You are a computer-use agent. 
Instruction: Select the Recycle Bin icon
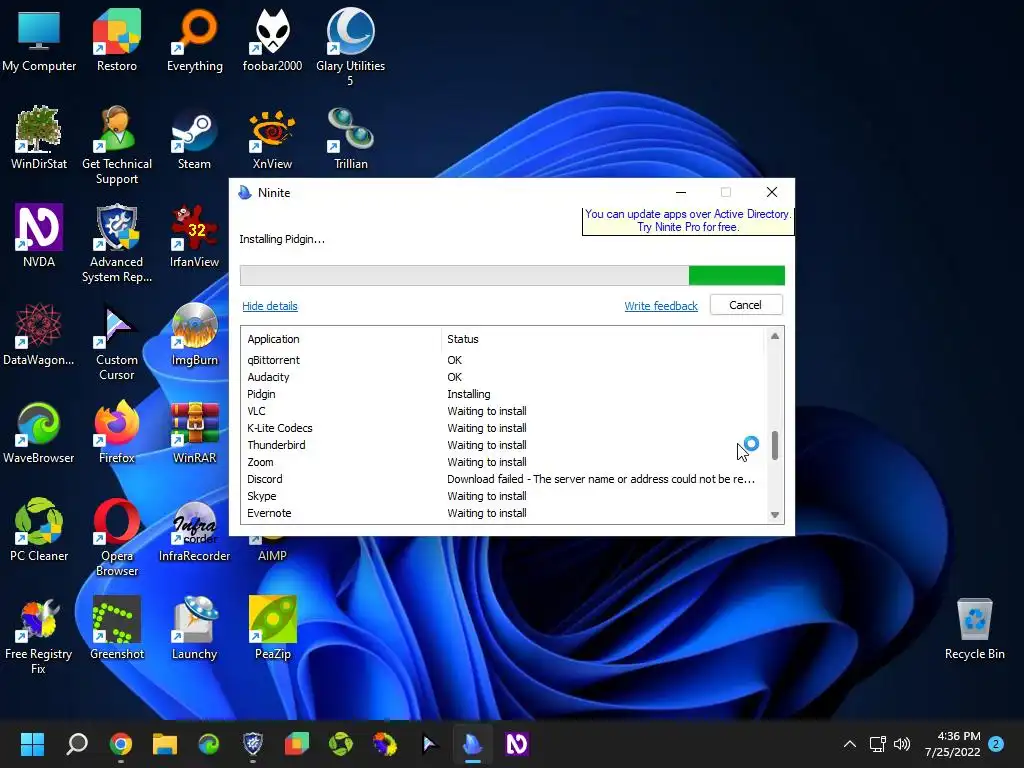pyautogui.click(x=974, y=628)
